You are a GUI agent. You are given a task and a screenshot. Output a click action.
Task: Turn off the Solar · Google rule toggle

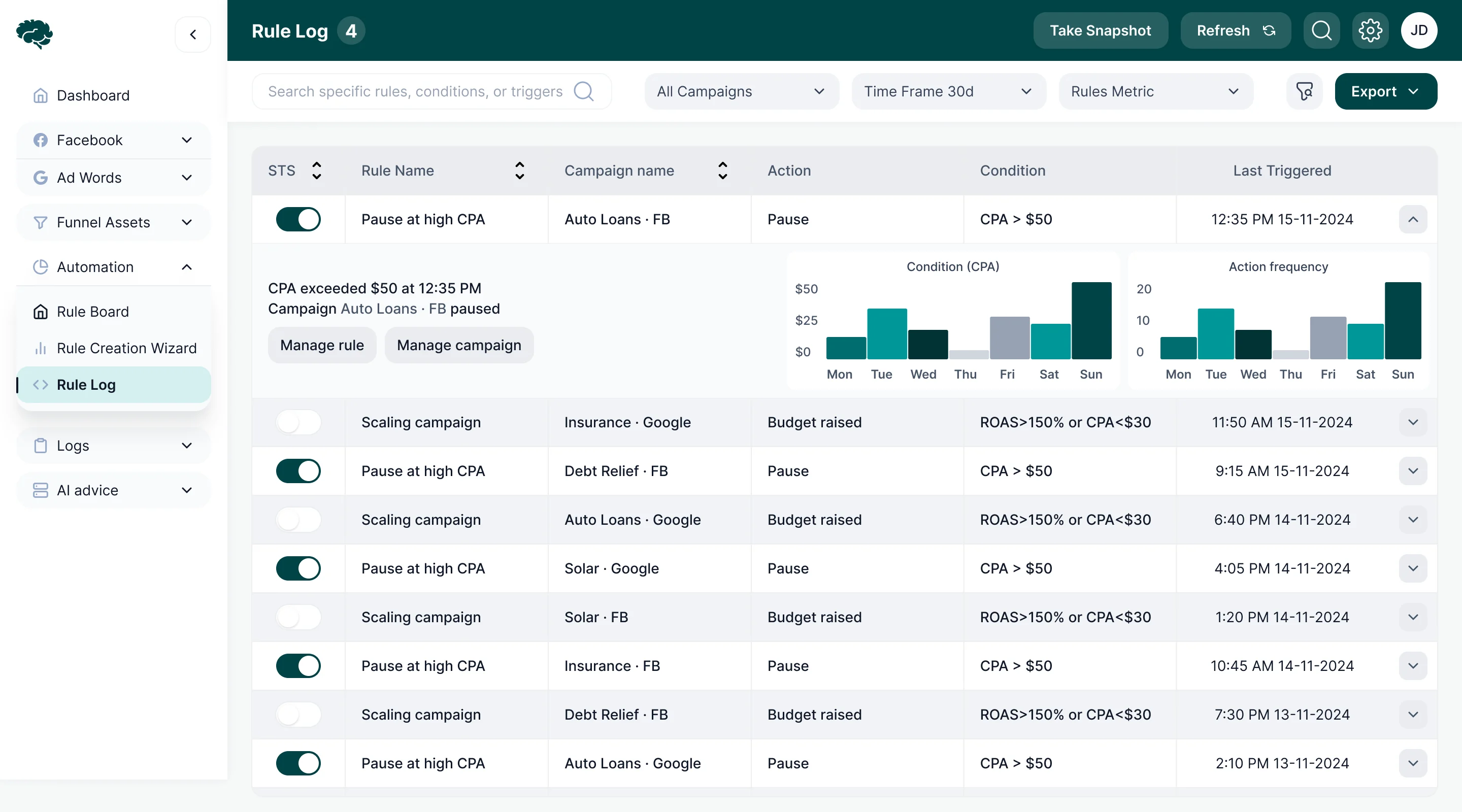click(x=298, y=568)
